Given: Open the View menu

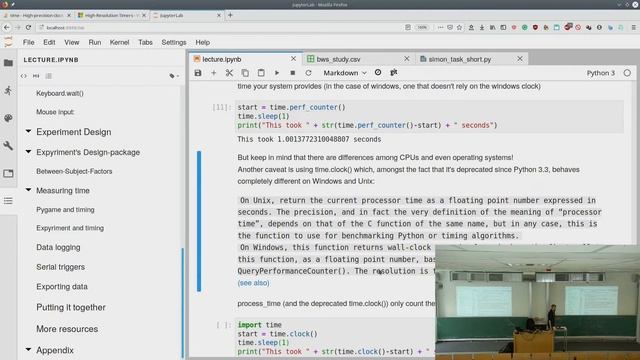Looking at the screenshot, I should [71, 42].
